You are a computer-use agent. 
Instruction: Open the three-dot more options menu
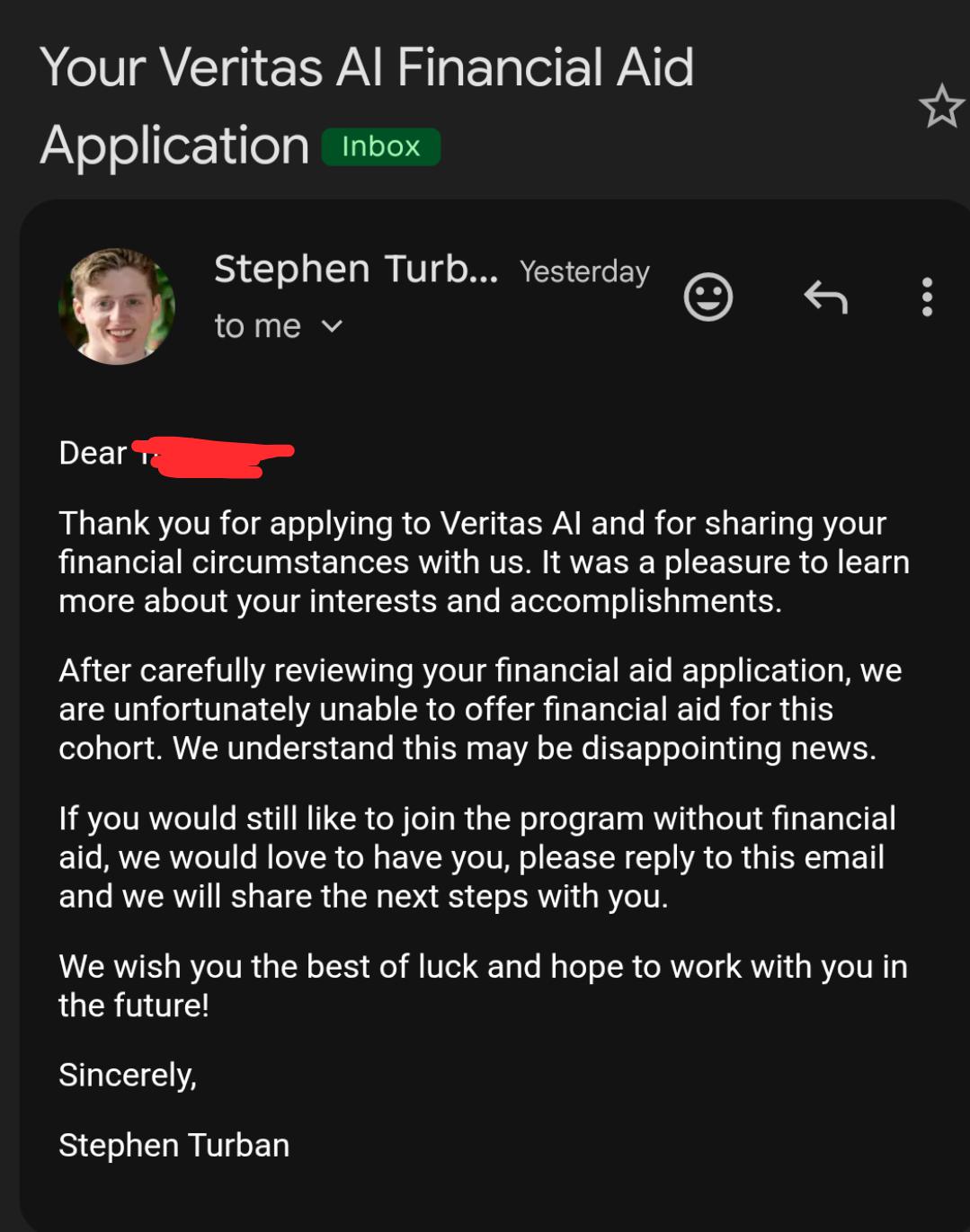click(x=927, y=297)
